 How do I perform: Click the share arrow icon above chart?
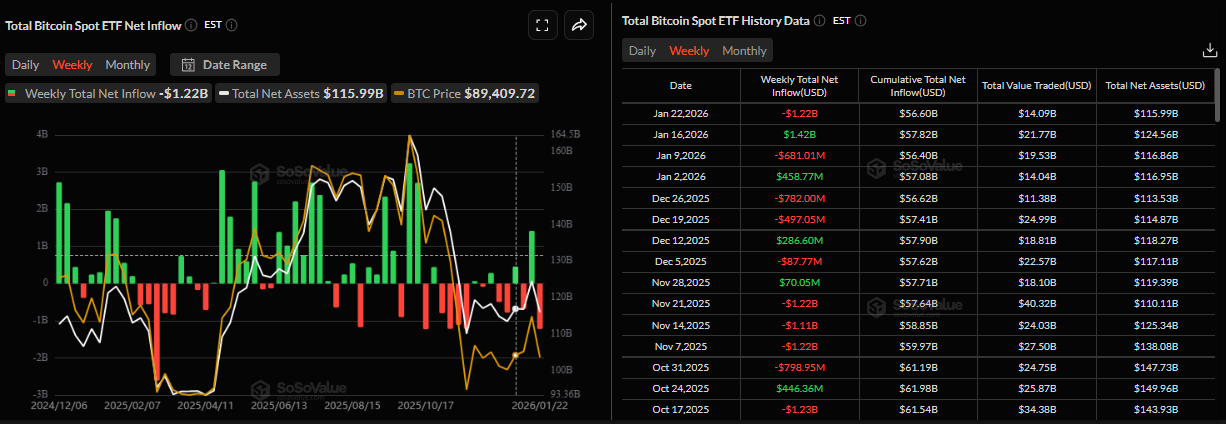[x=579, y=26]
